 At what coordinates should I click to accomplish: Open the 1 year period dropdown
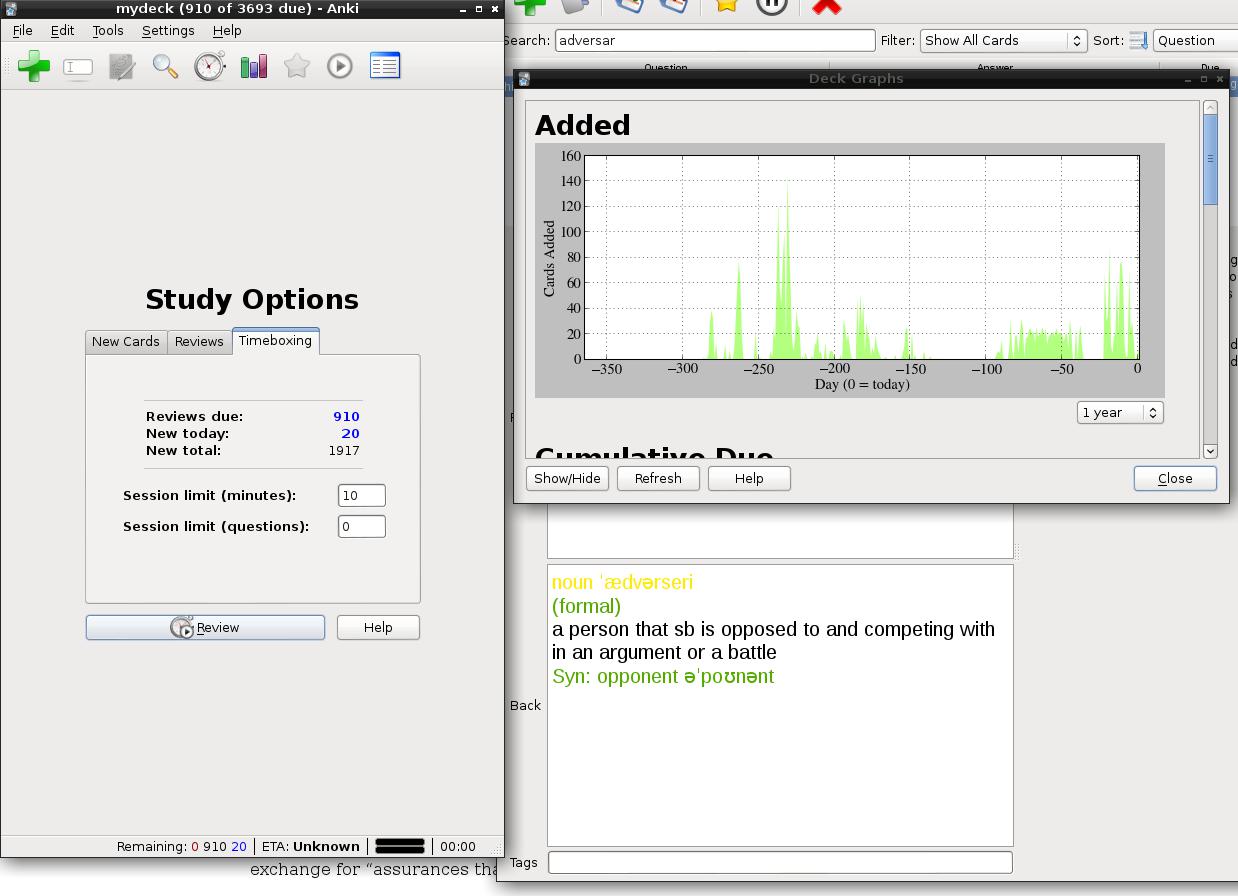(x=1120, y=412)
